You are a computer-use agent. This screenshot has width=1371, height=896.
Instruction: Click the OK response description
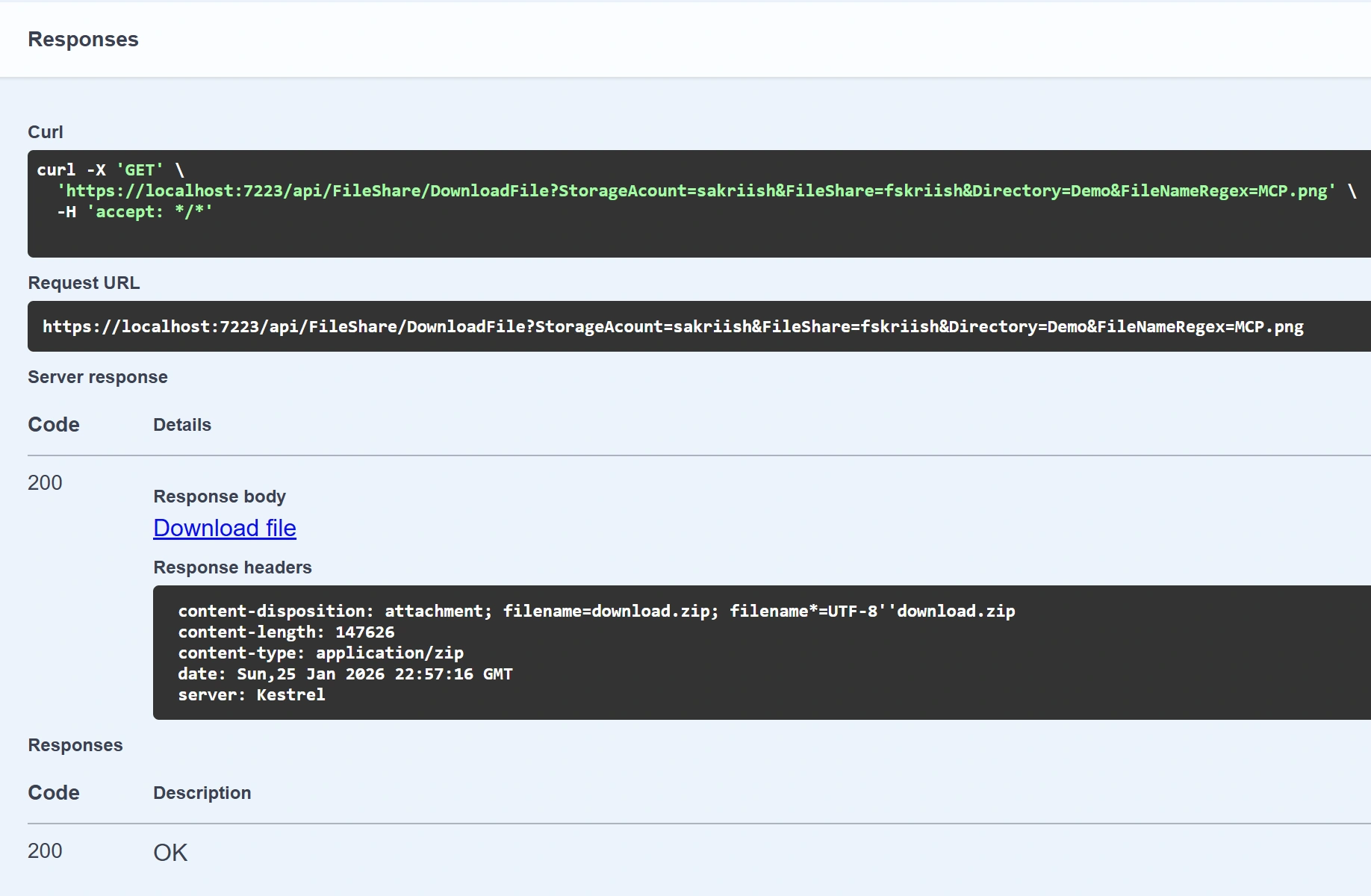click(x=170, y=853)
